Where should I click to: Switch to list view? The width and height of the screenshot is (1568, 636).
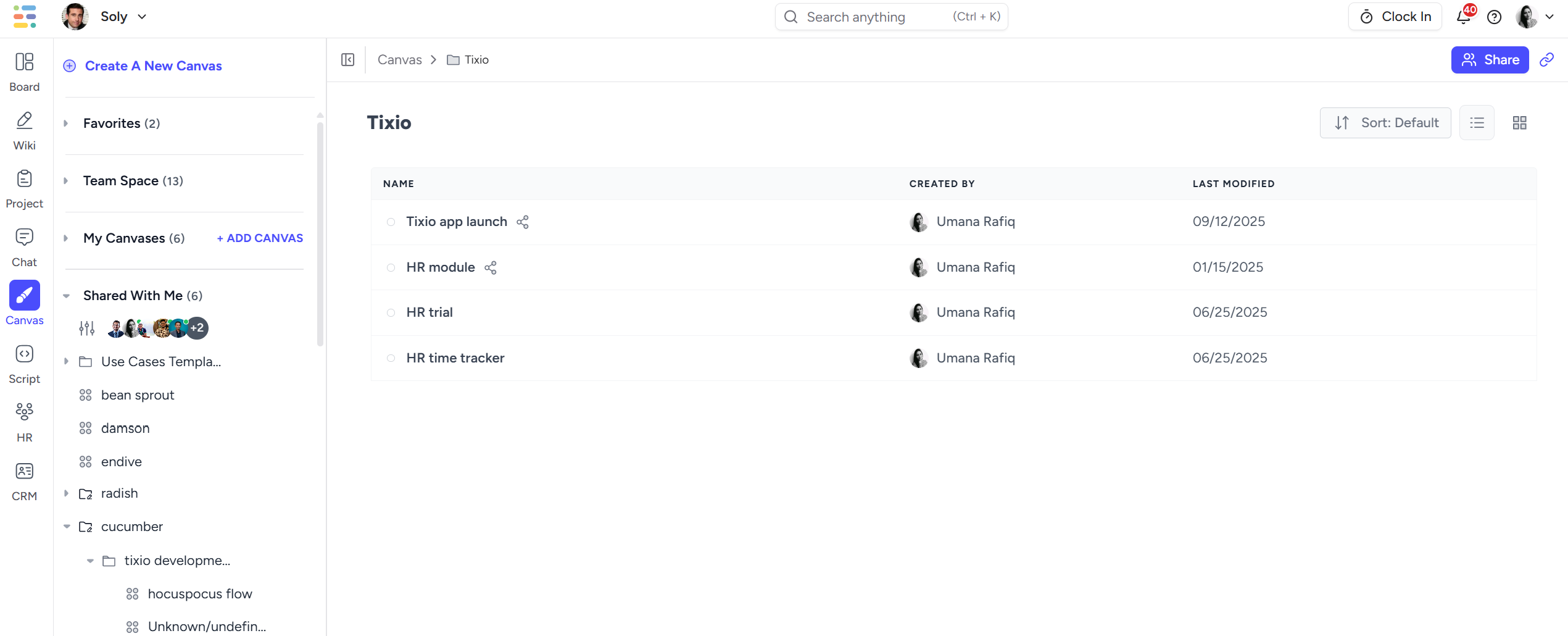(x=1477, y=123)
